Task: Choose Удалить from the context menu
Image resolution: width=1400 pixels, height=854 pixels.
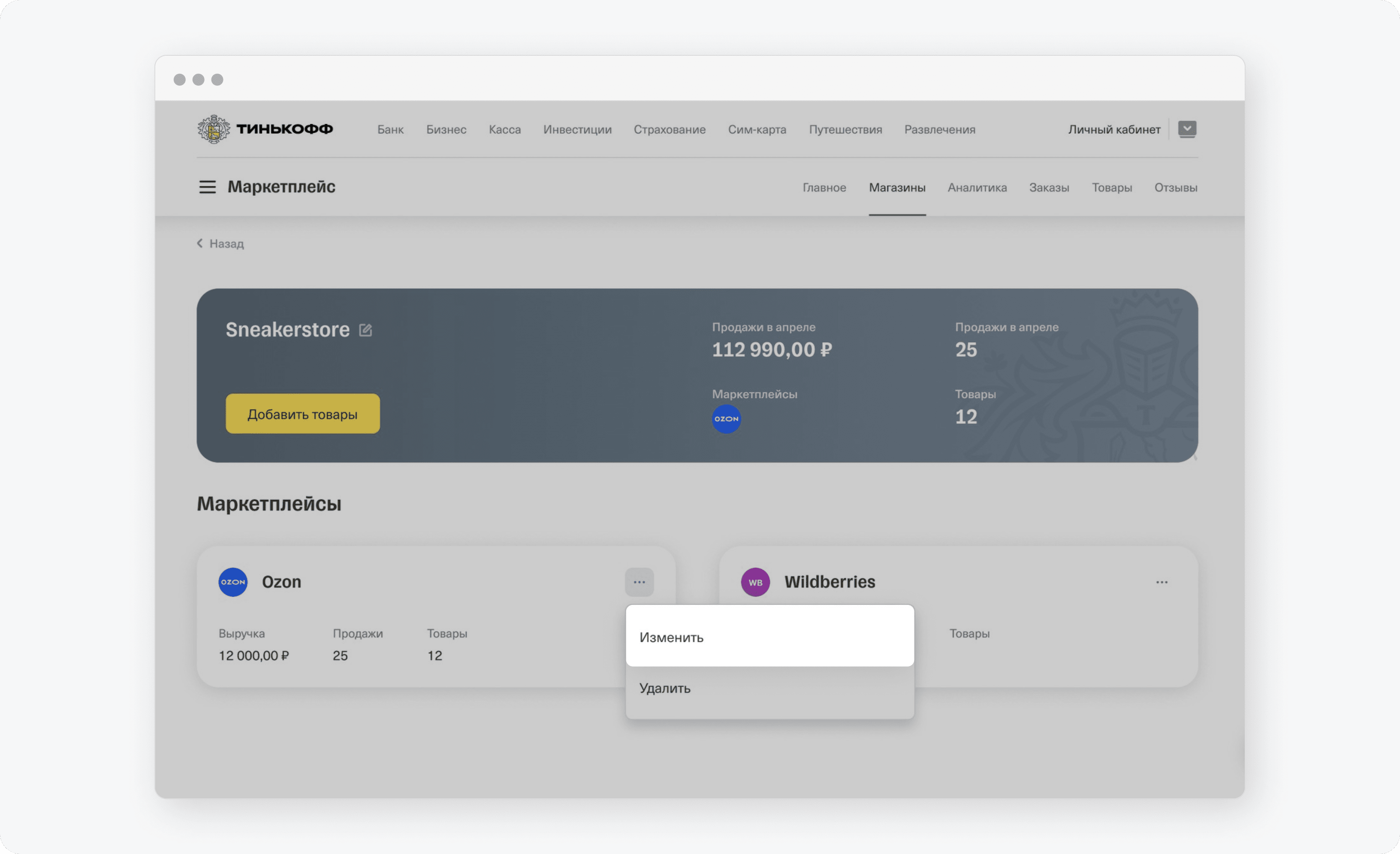Action: click(x=770, y=689)
